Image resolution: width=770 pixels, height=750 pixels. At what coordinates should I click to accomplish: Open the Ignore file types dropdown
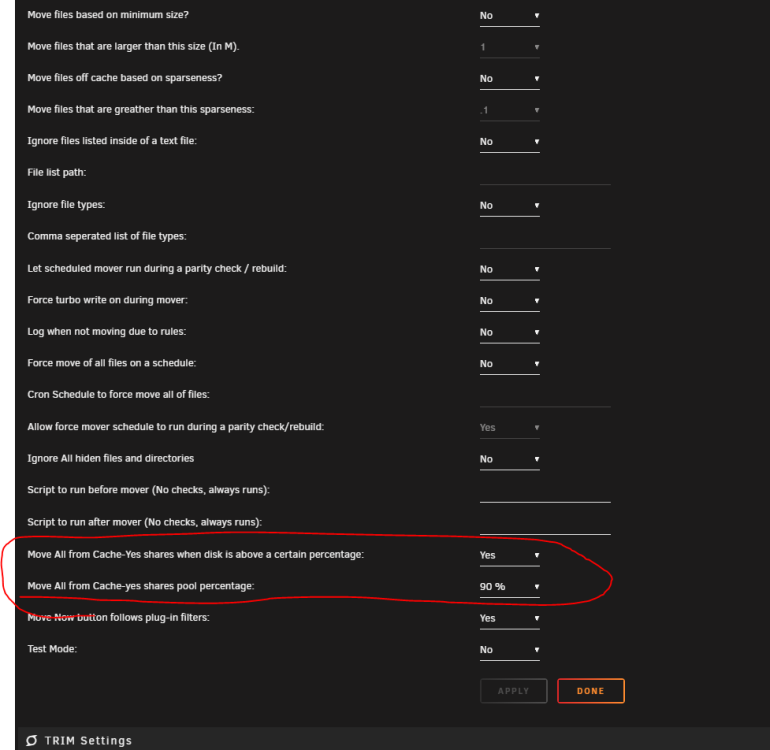coord(509,205)
